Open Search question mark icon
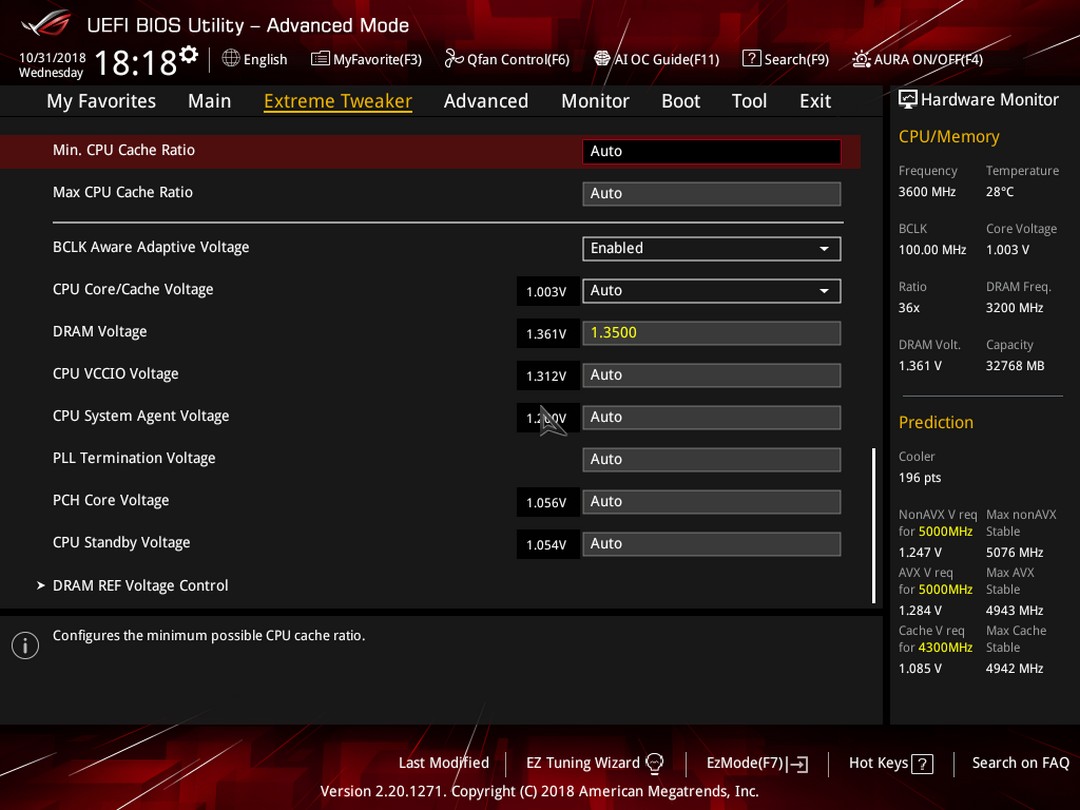 point(751,59)
